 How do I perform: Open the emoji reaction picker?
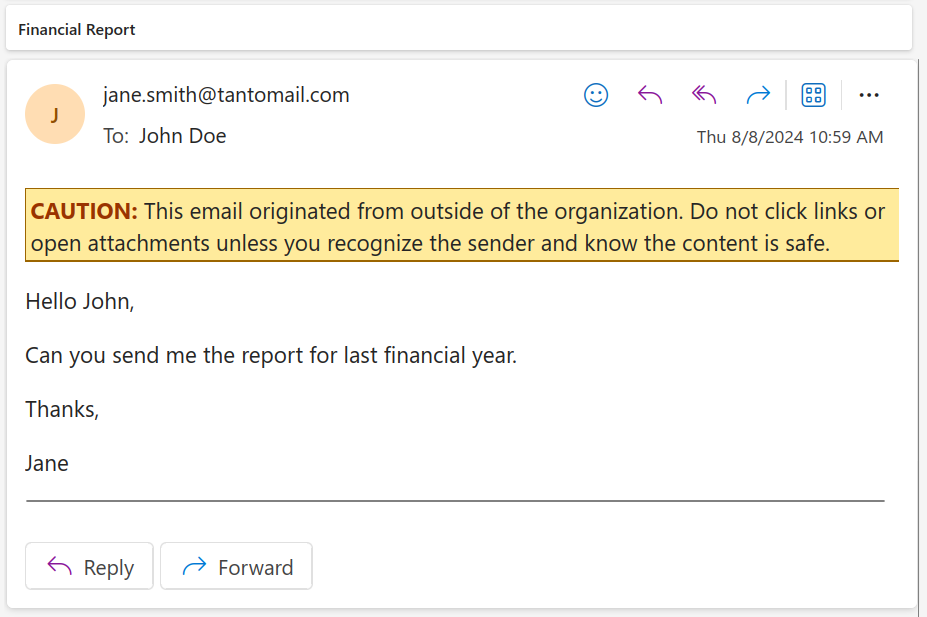point(596,95)
